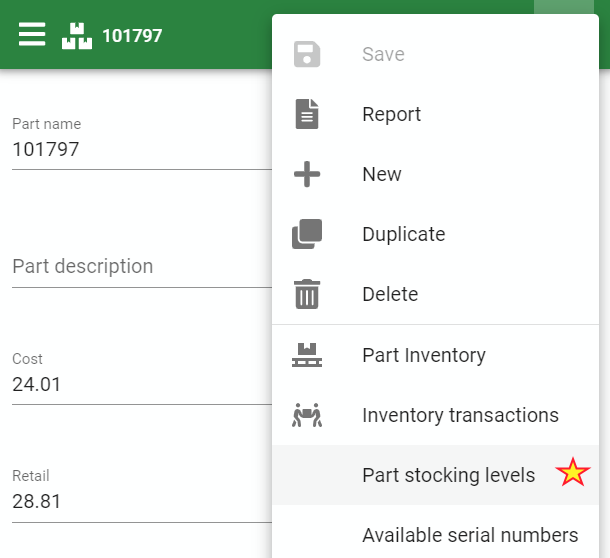Viewport: 610px width, 558px height.
Task: Click the Report document icon
Action: 307,114
